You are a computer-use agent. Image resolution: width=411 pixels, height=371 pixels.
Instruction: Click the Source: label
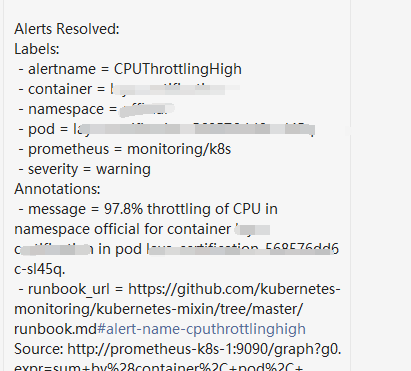39,349
